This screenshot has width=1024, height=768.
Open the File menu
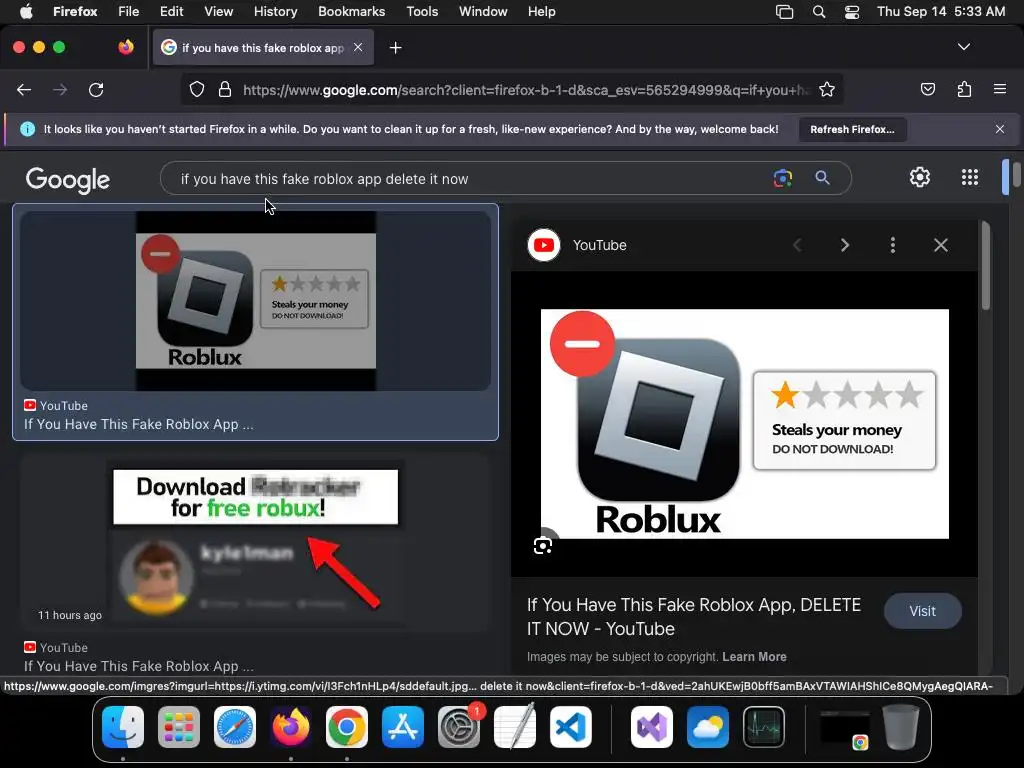129,11
